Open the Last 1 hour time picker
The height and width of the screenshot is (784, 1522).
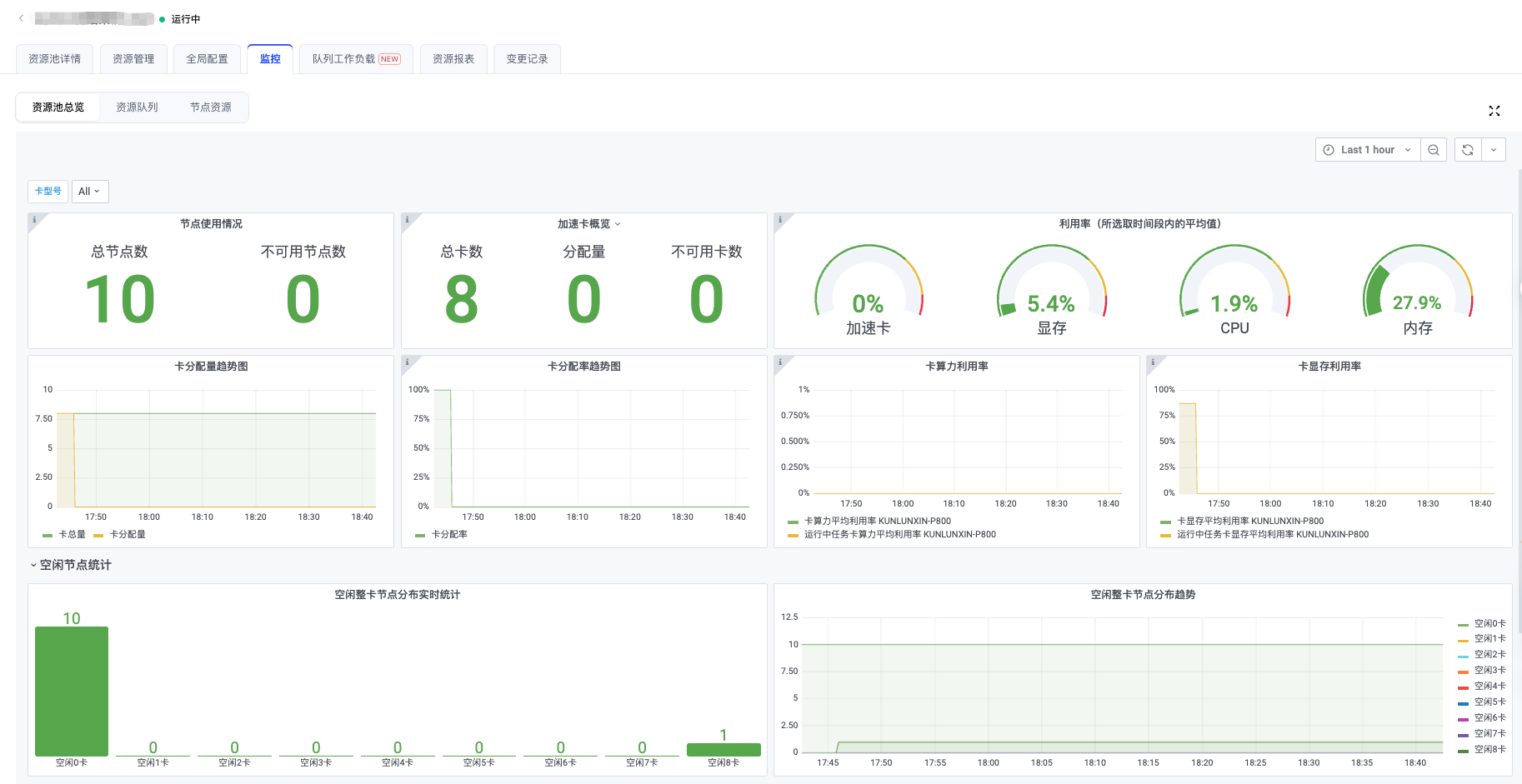[x=1367, y=150]
